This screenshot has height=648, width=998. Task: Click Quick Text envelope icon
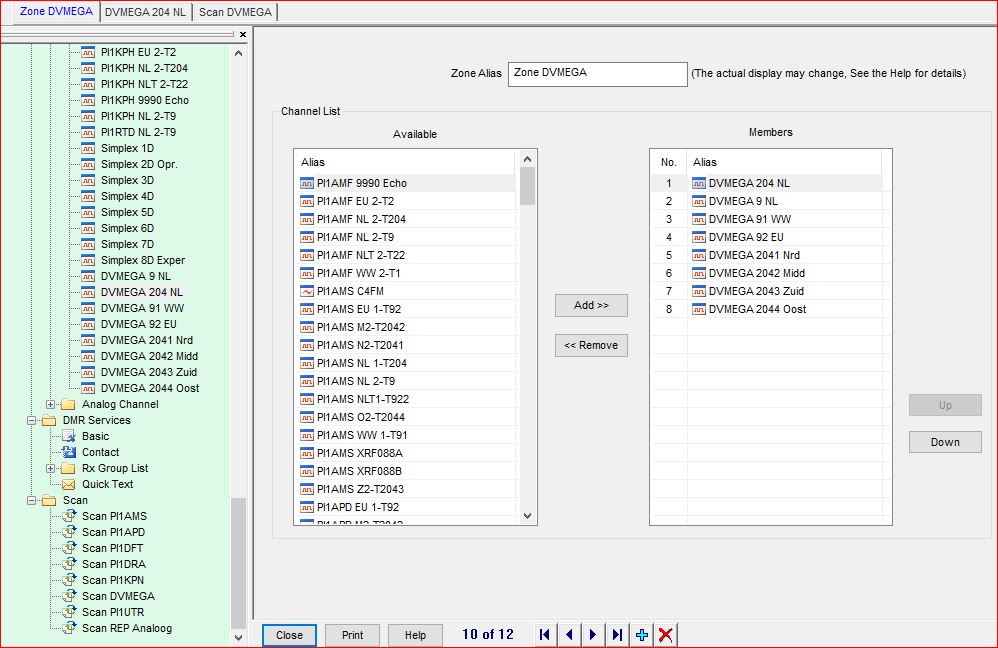[69, 484]
